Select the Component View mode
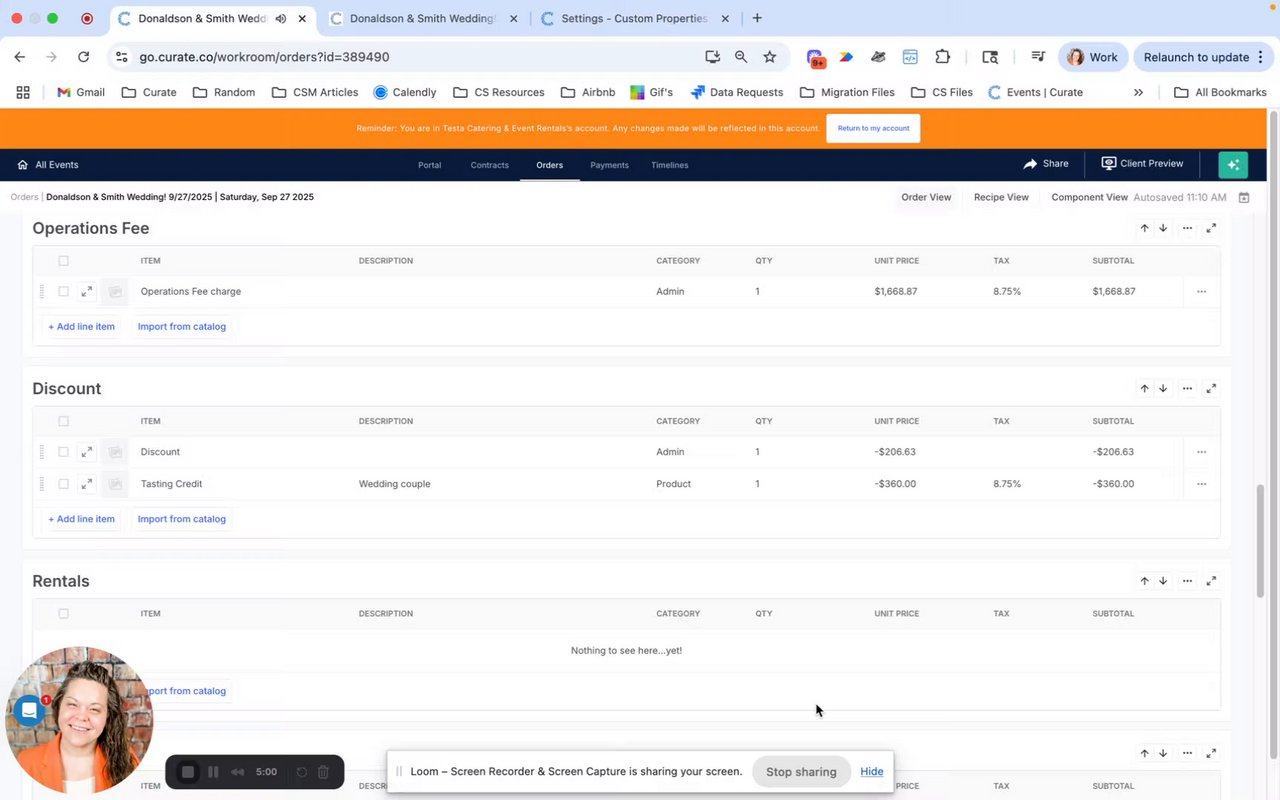The image size is (1280, 800). [x=1089, y=197]
